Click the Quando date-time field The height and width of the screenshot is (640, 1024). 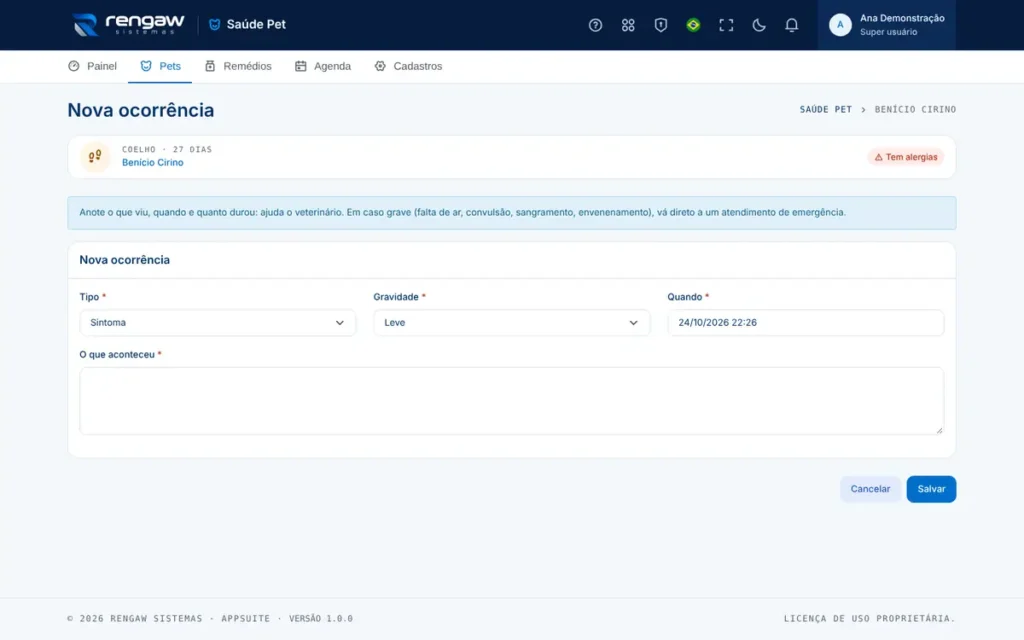(805, 323)
